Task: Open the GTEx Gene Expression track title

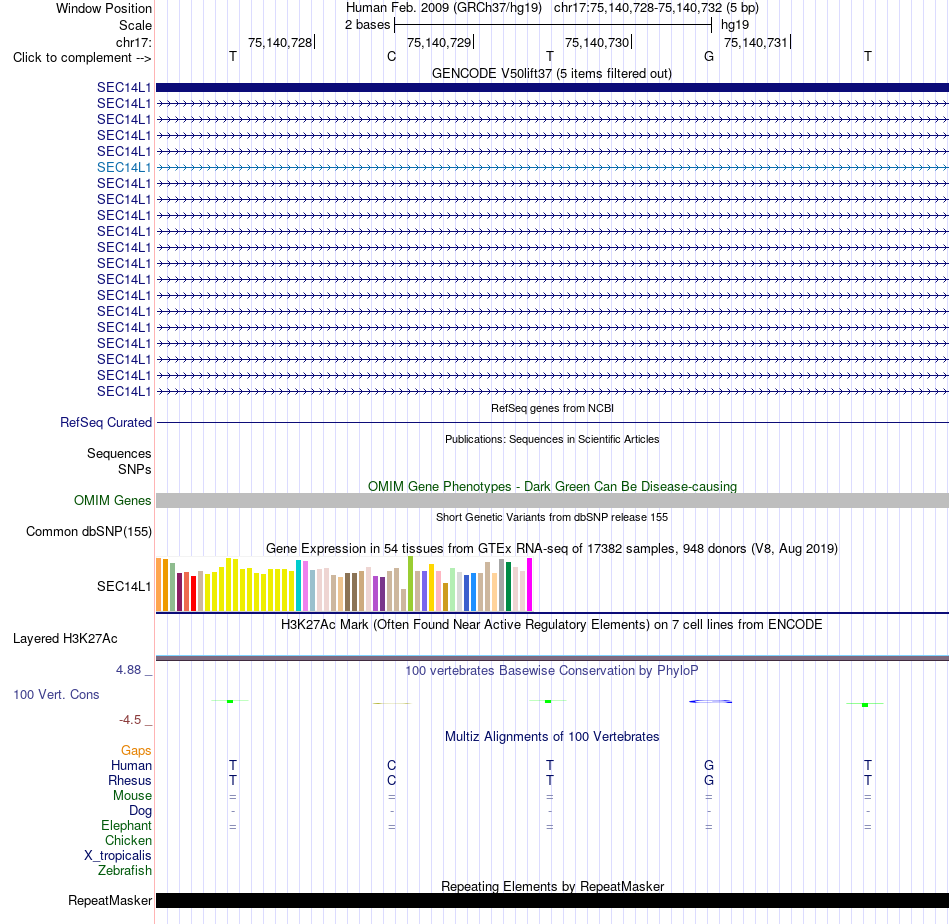Action: coord(552,548)
